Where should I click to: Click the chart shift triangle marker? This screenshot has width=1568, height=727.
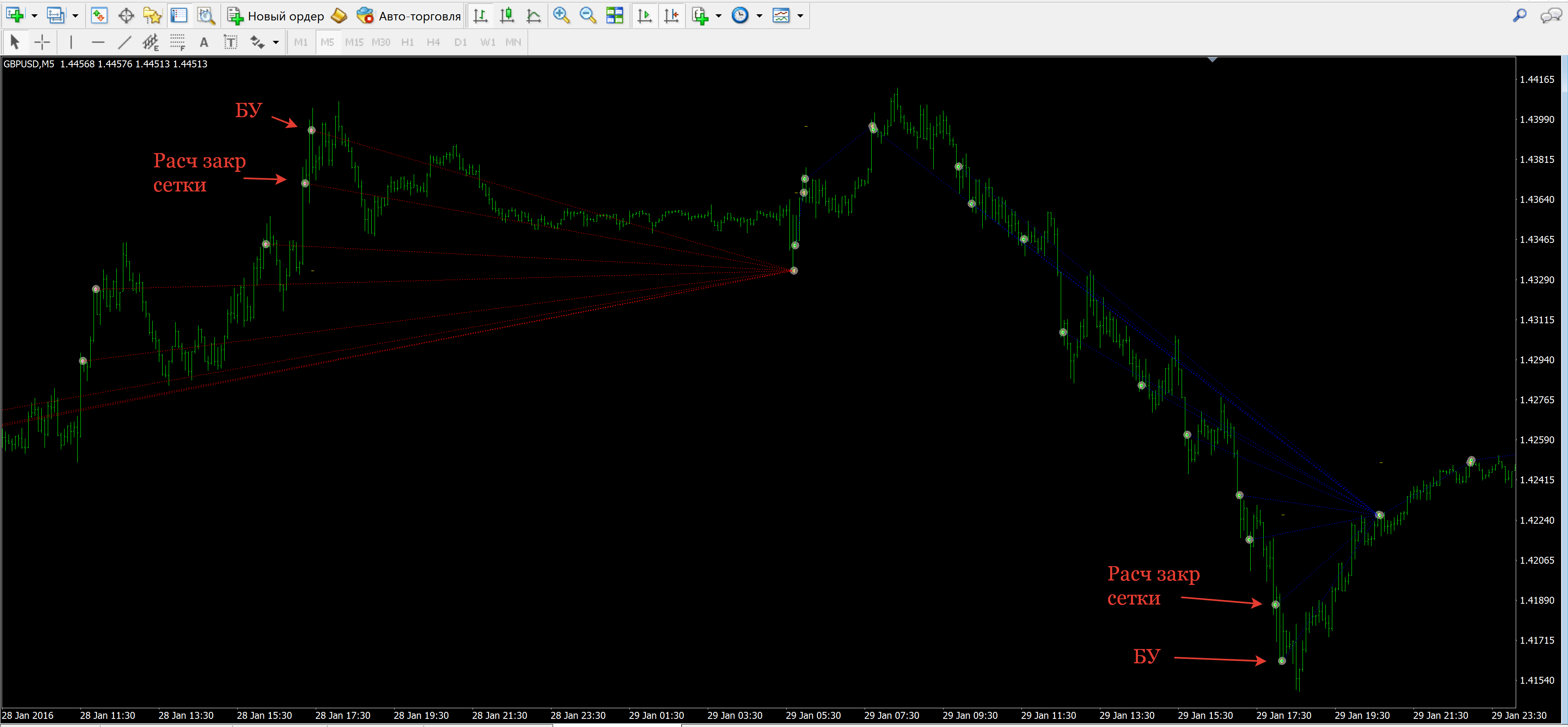point(1213,60)
